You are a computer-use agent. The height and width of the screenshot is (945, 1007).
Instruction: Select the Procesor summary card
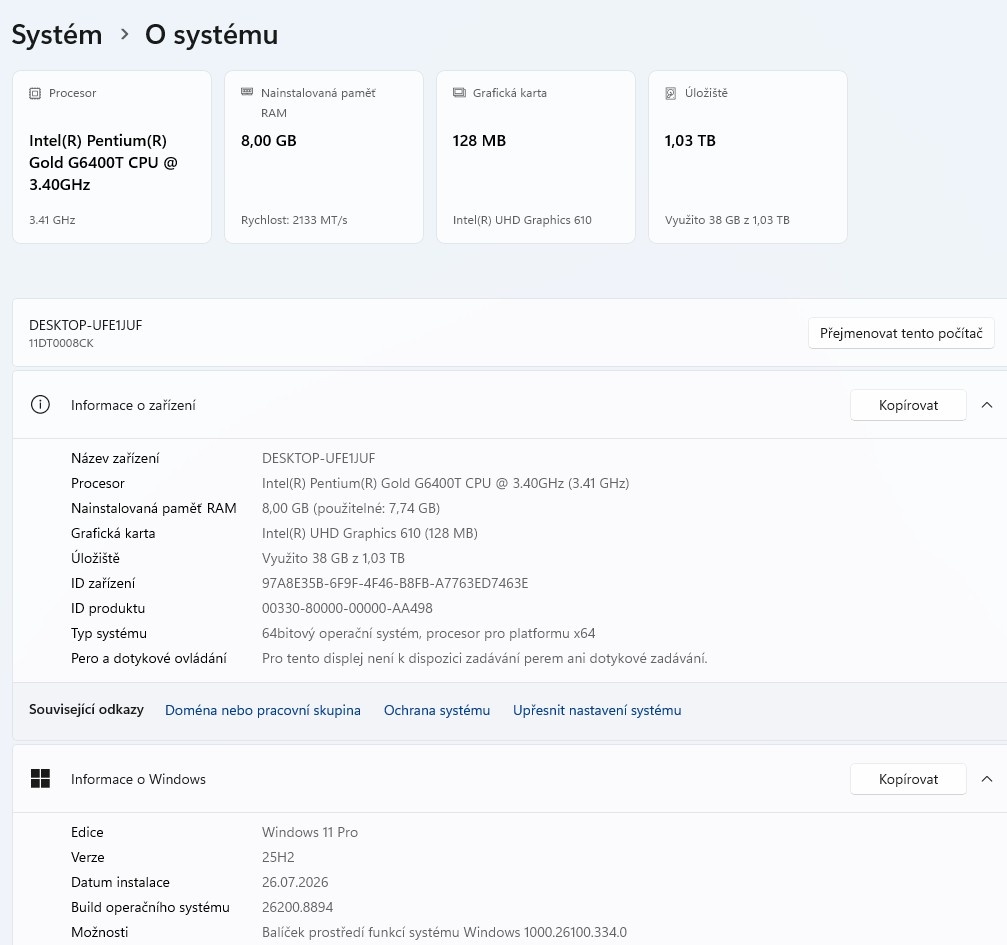112,157
